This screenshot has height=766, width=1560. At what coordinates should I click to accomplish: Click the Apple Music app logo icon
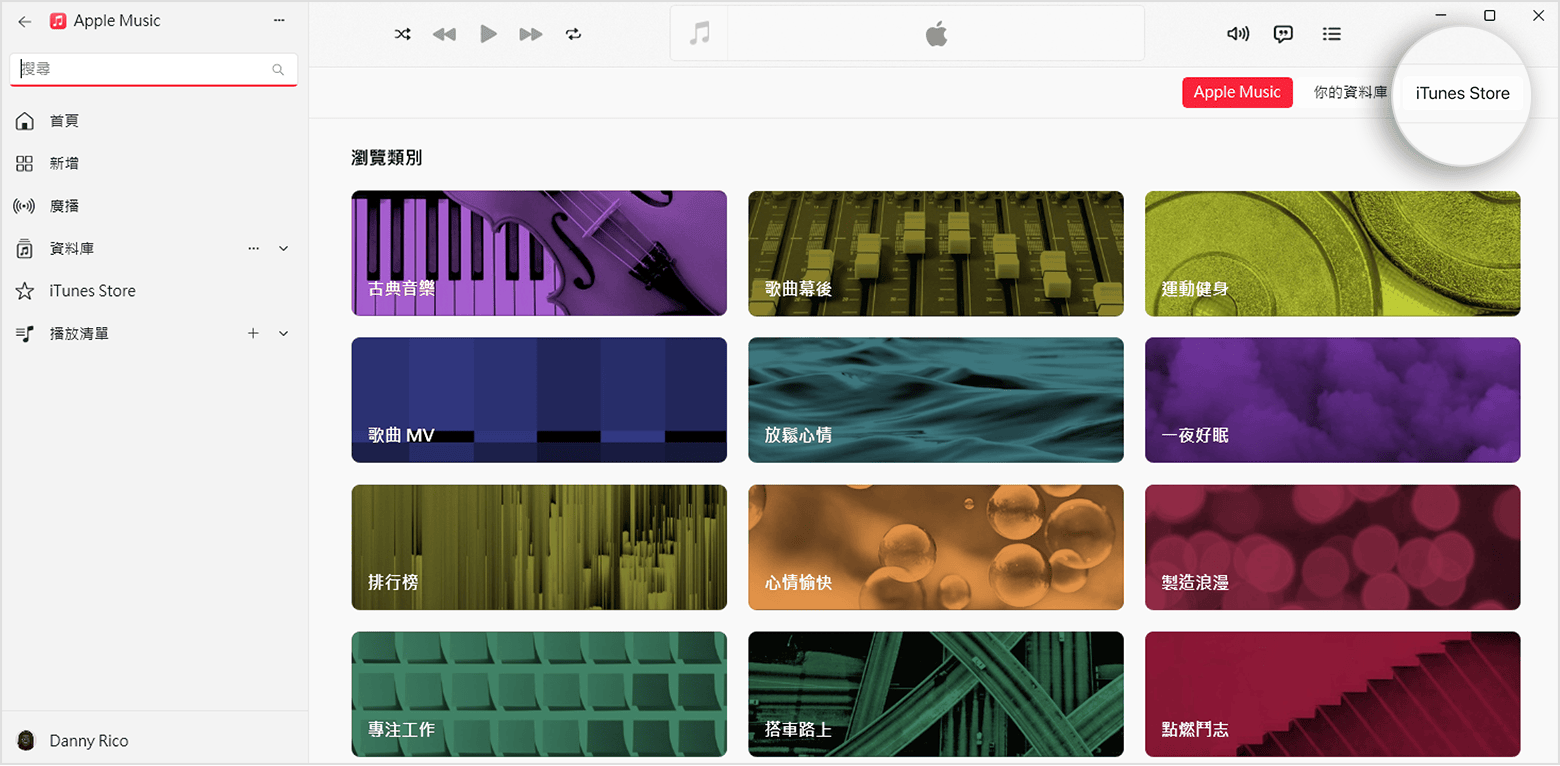pyautogui.click(x=58, y=21)
